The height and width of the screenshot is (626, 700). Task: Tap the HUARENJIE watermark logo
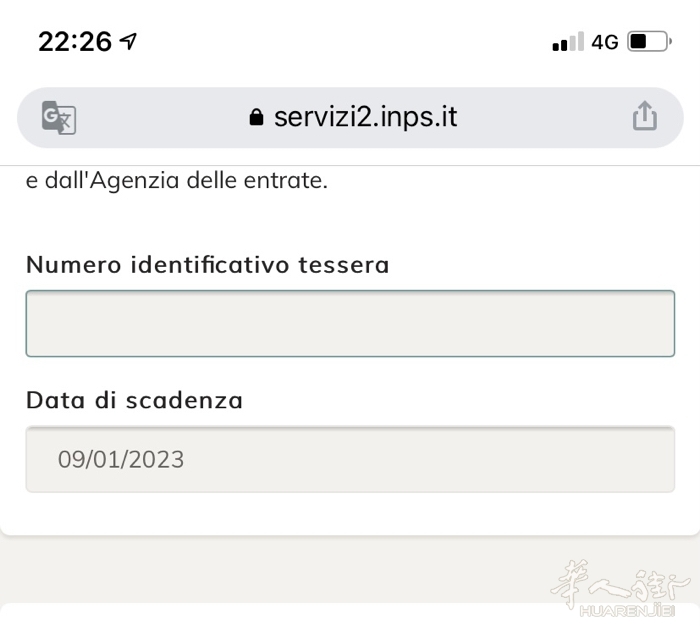(621, 588)
